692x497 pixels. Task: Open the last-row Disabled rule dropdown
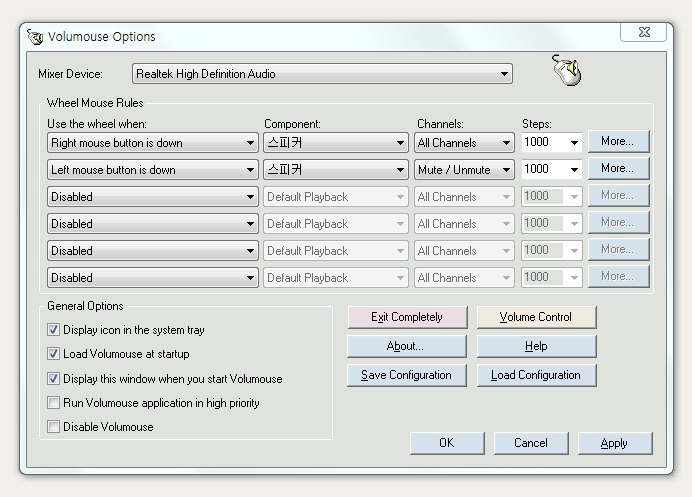click(153, 278)
